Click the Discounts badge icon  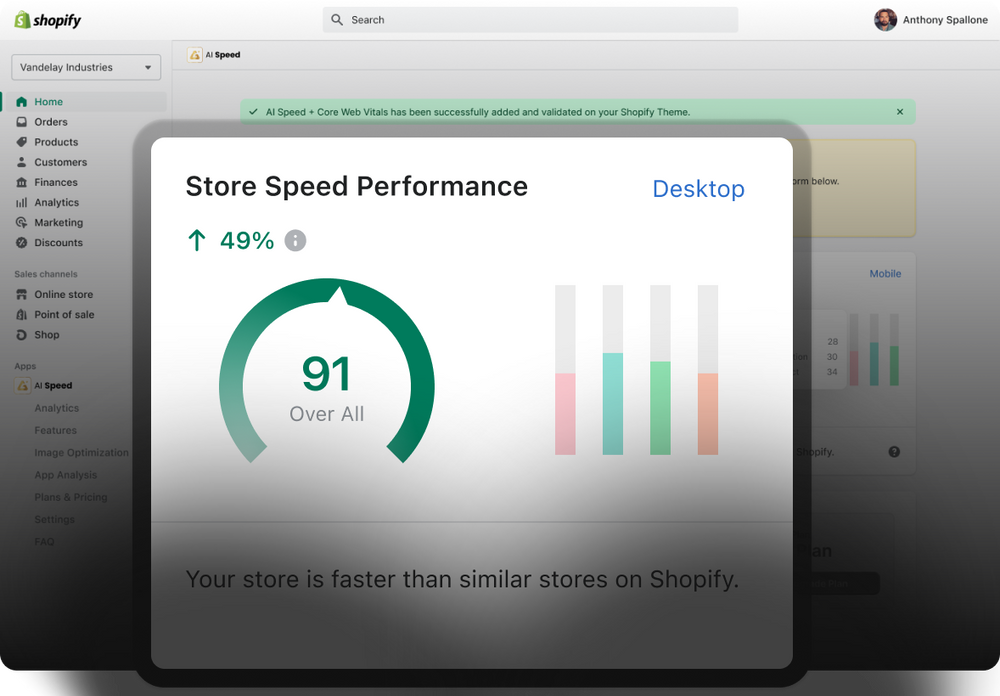(x=22, y=243)
